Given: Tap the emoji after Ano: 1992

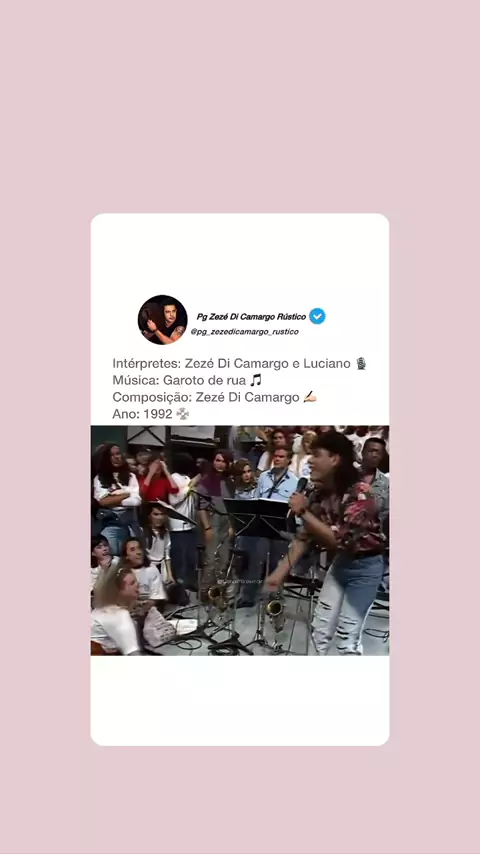Looking at the screenshot, I should click(x=183, y=414).
